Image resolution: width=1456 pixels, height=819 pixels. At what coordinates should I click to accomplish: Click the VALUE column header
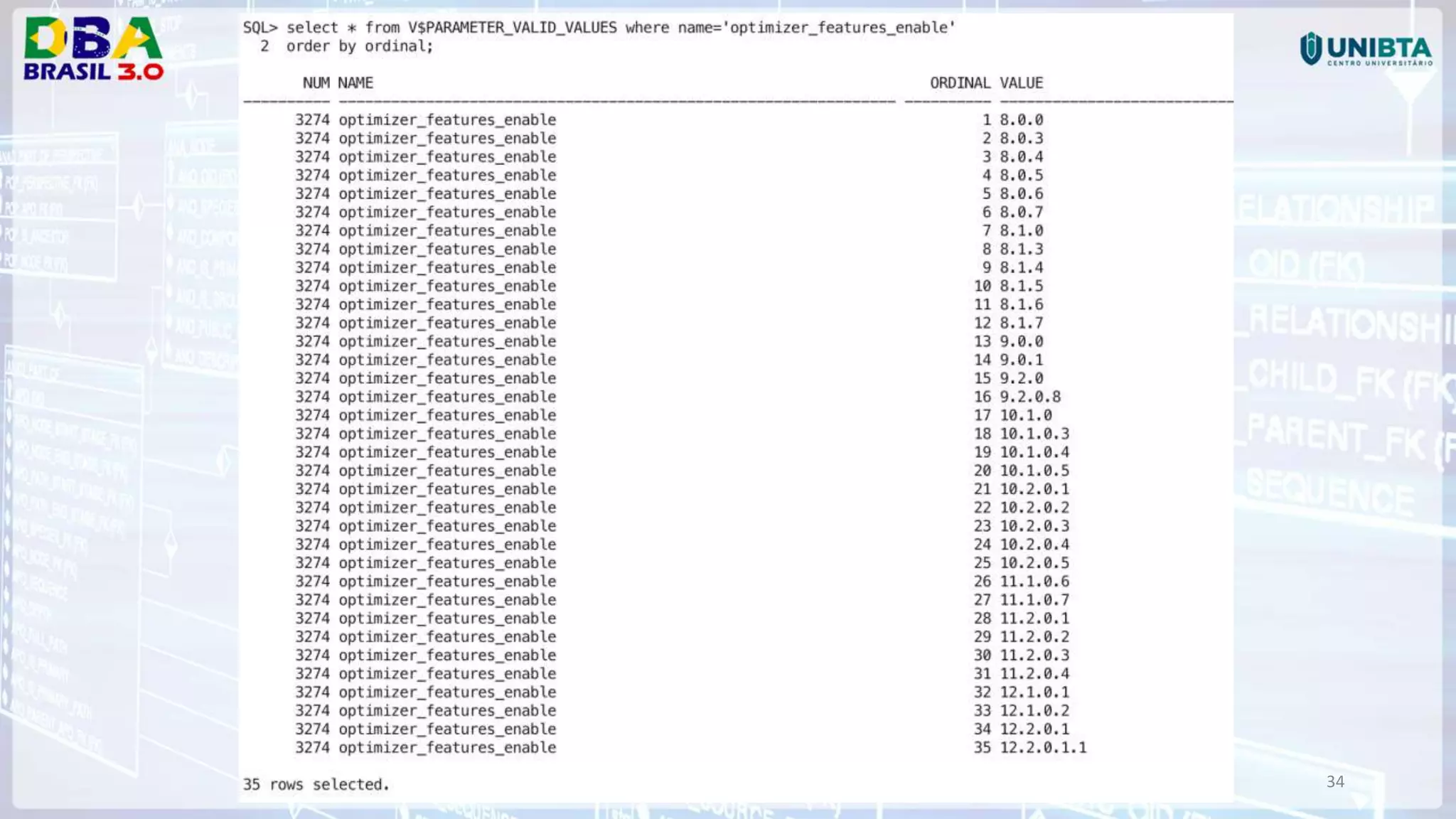[1021, 82]
